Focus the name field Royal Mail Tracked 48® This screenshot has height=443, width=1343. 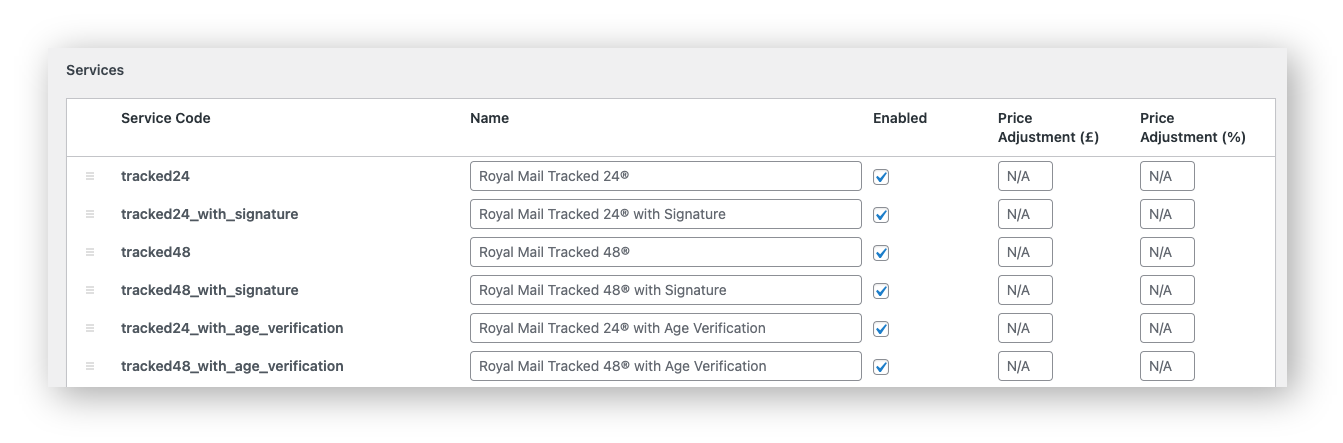666,252
